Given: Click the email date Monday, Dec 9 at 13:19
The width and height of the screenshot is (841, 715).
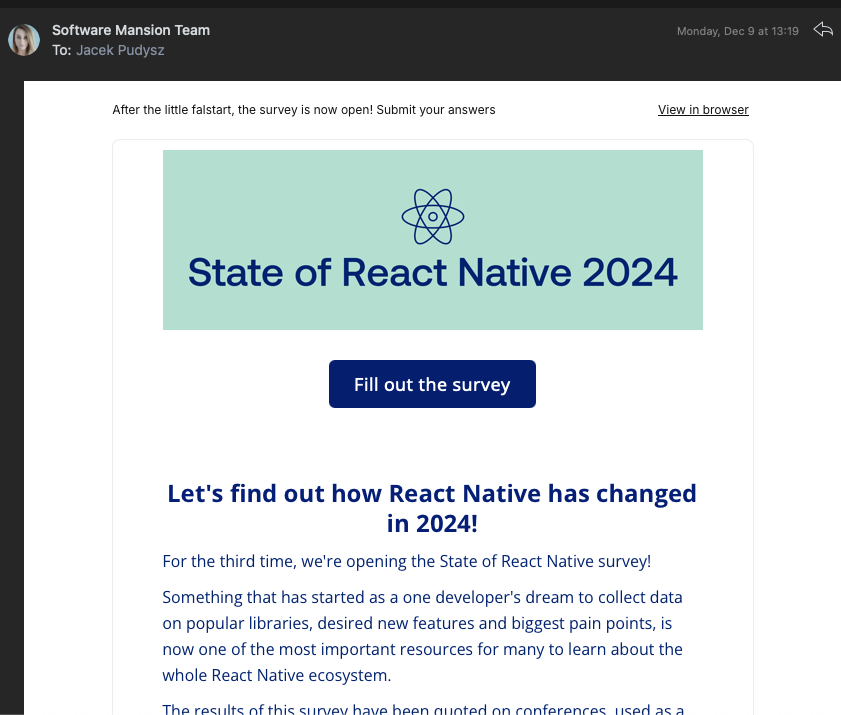Looking at the screenshot, I should (x=737, y=31).
